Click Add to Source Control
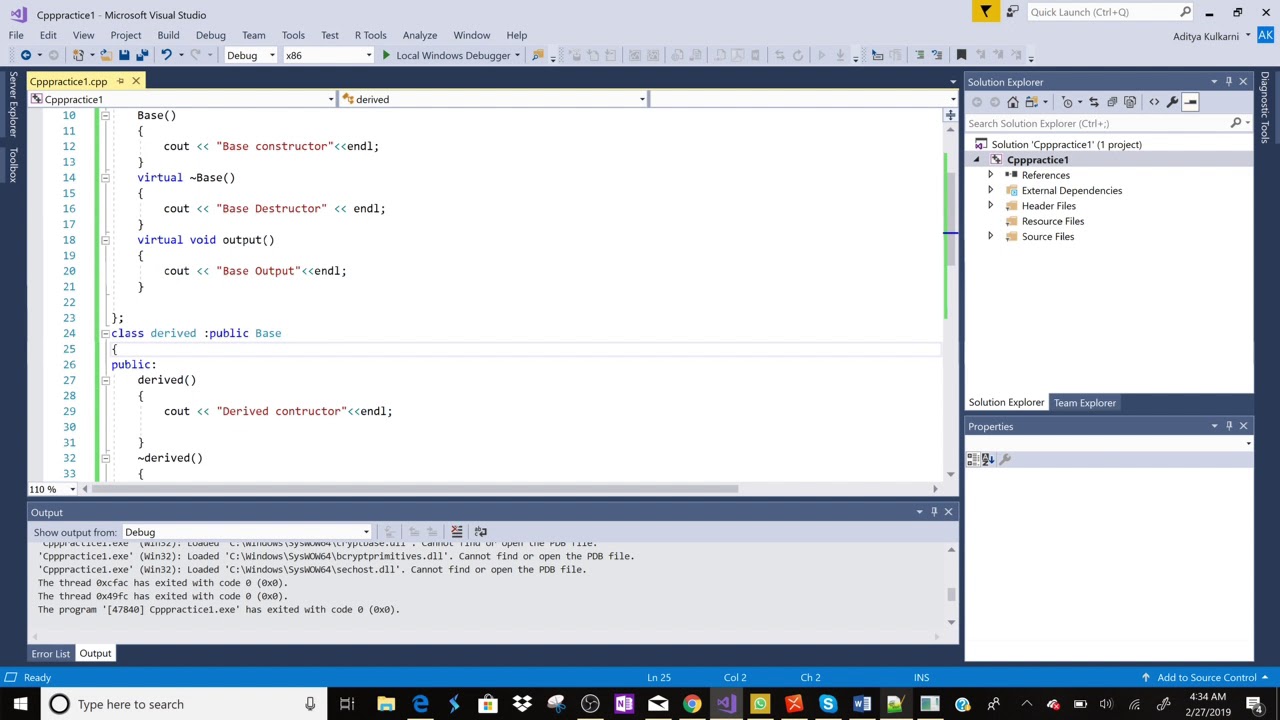Screen dimensions: 1280x720 coord(1206,678)
